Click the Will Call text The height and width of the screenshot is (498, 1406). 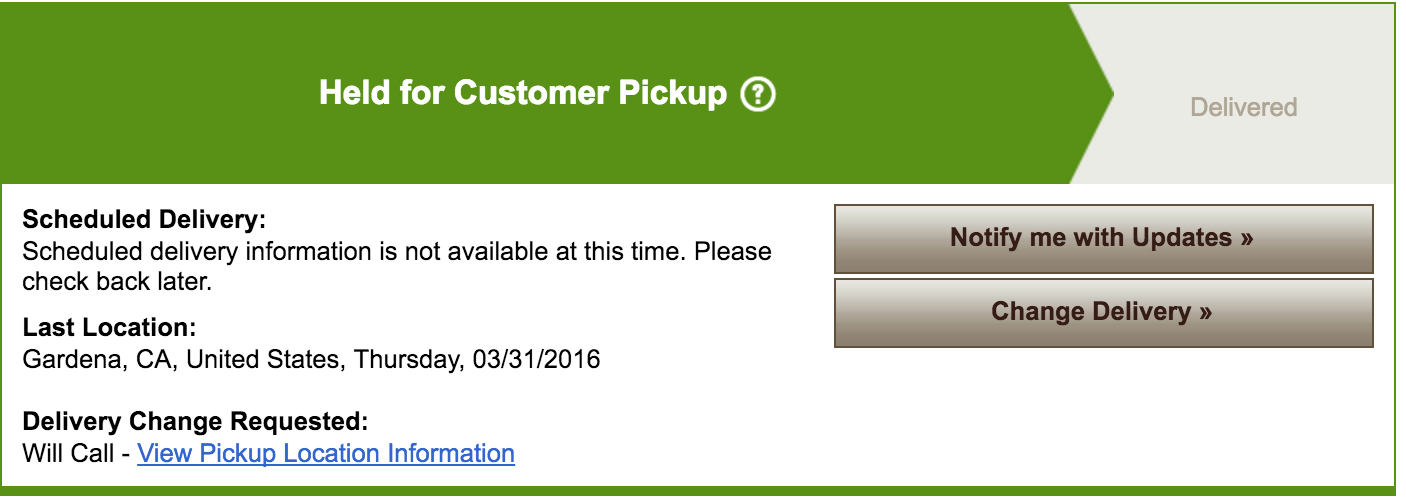(x=70, y=454)
